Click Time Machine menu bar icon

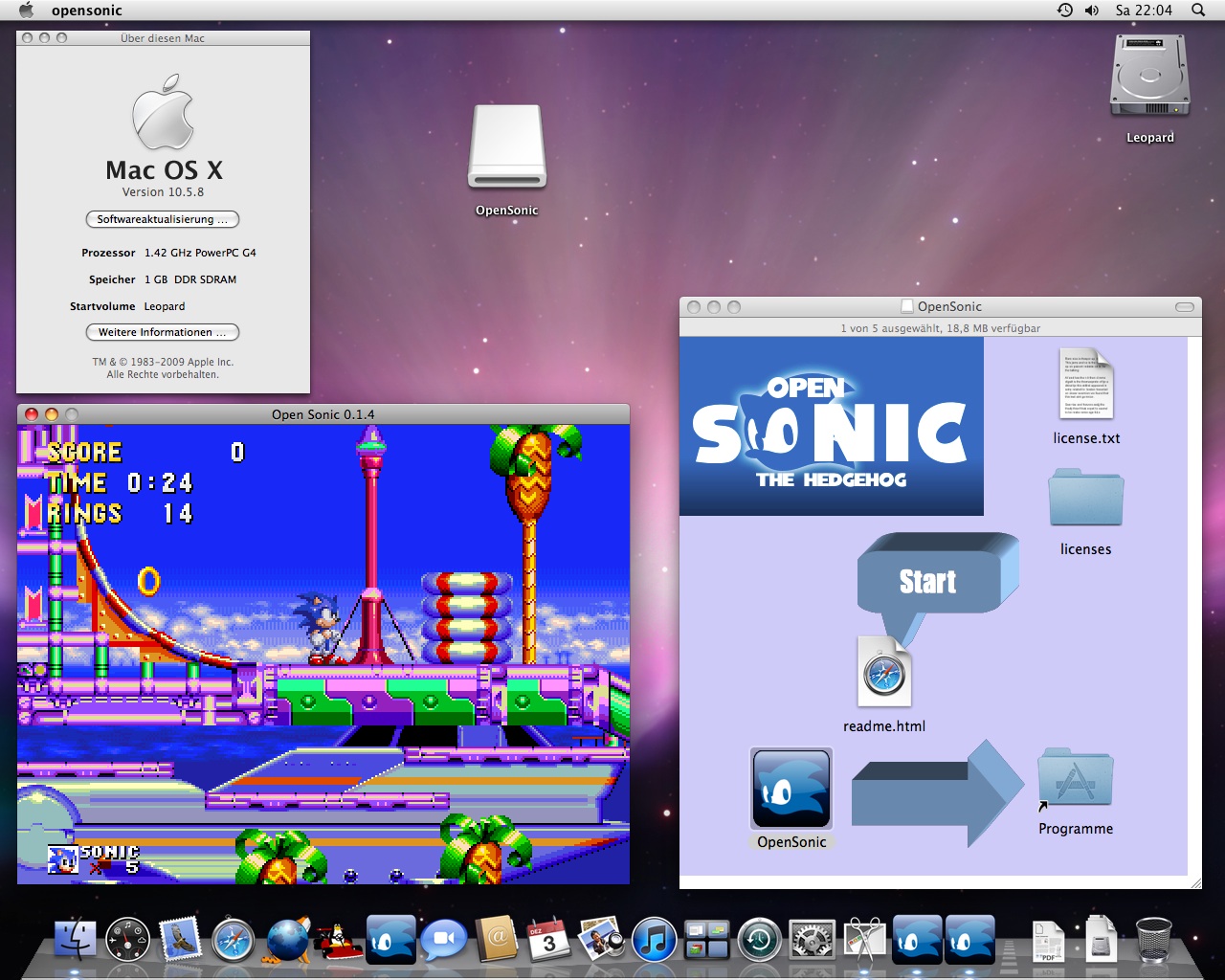pos(1064,11)
